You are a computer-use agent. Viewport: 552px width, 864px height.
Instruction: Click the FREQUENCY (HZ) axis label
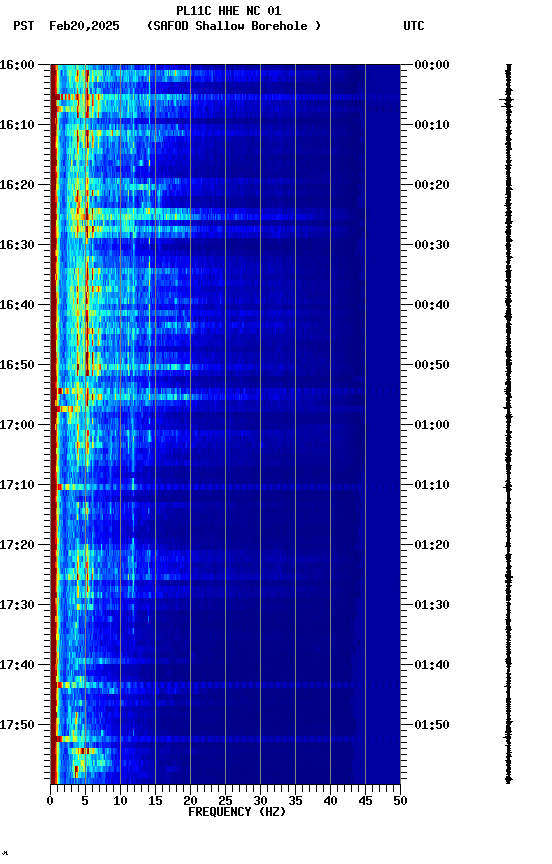(237, 812)
